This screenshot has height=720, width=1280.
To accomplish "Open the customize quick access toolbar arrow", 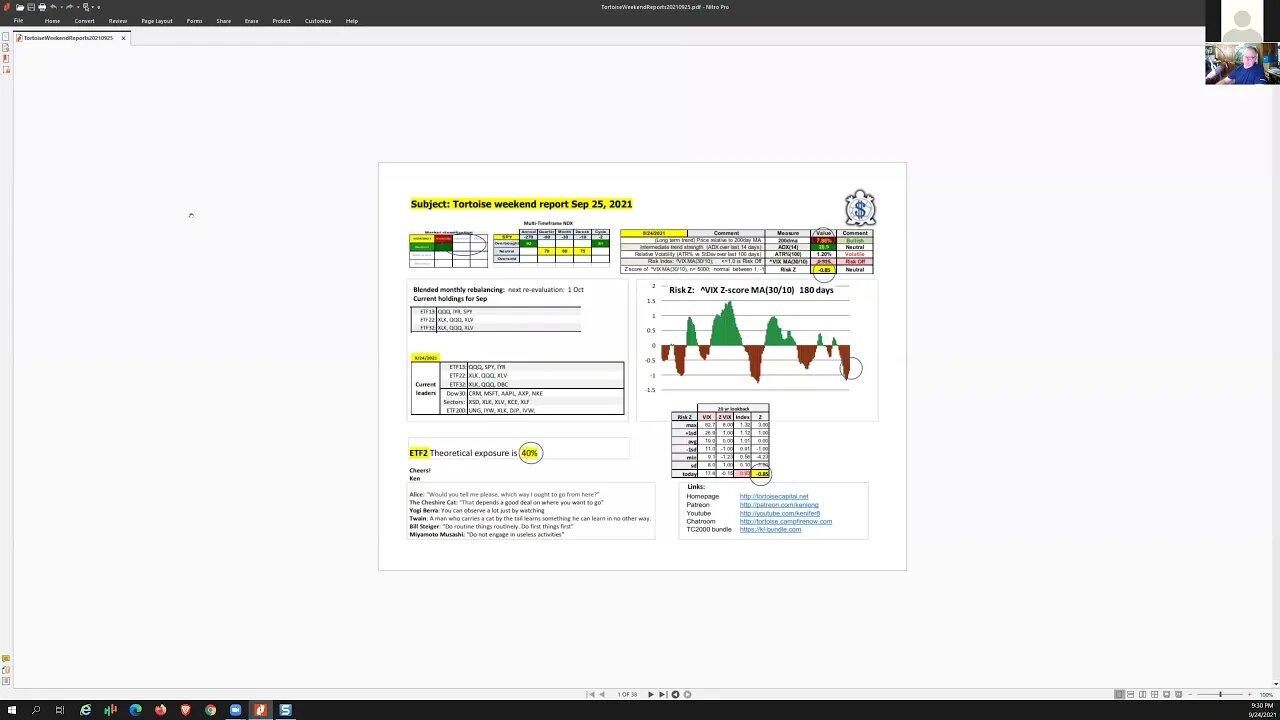I will (x=99, y=7).
